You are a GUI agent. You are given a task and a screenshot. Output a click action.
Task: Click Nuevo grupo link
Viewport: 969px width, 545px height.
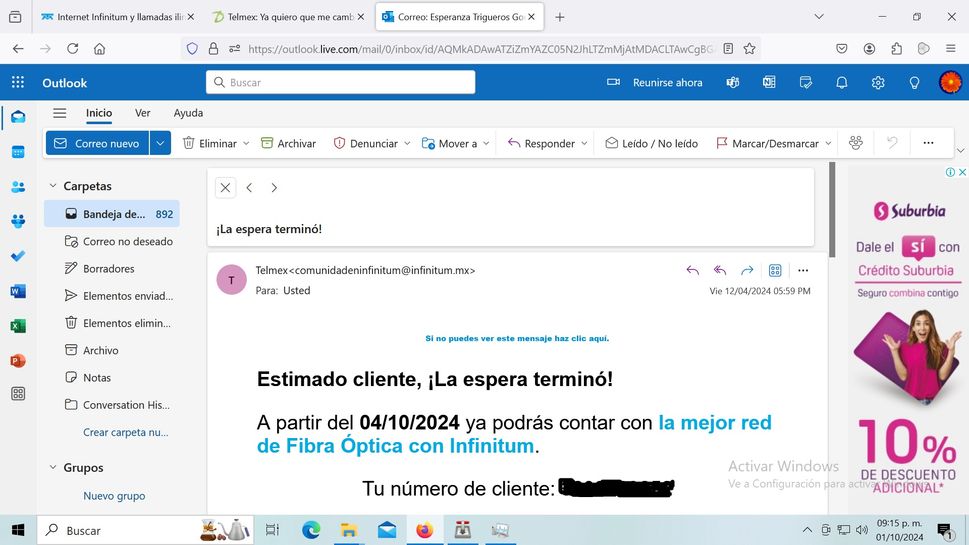coord(114,496)
